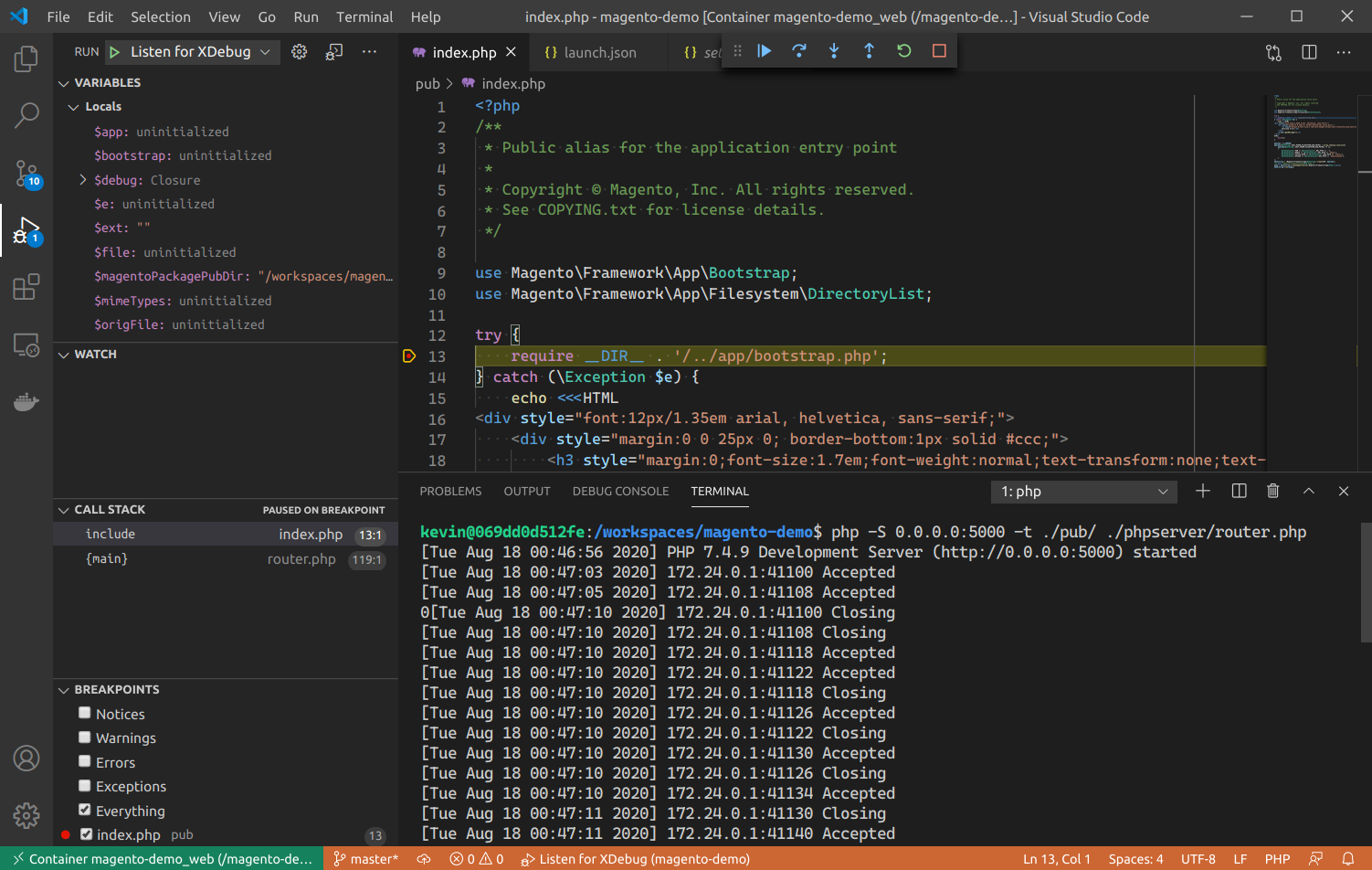Image resolution: width=1372 pixels, height=870 pixels.
Task: Select the include call stack frame
Action: [226, 535]
